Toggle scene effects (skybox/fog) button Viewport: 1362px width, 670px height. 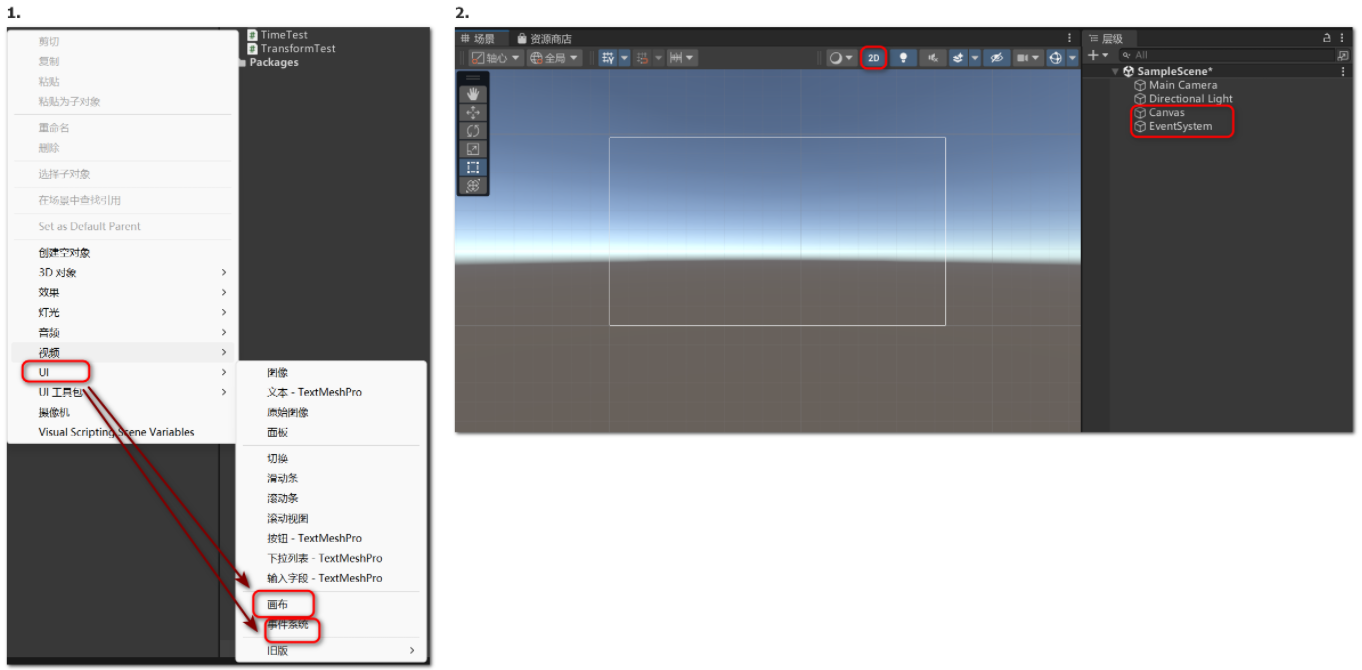pos(958,58)
